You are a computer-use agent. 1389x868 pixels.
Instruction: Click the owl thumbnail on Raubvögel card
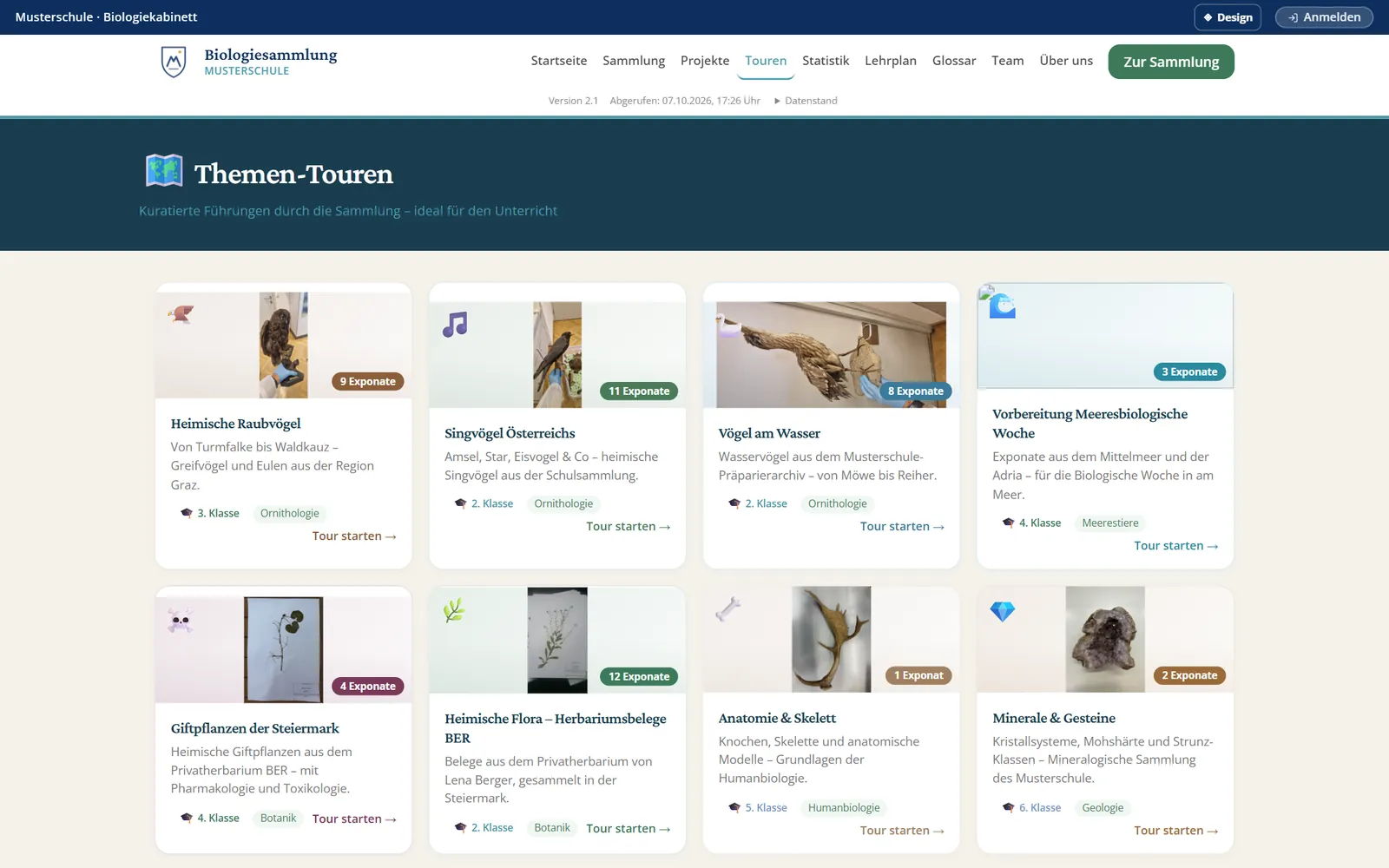coord(283,345)
